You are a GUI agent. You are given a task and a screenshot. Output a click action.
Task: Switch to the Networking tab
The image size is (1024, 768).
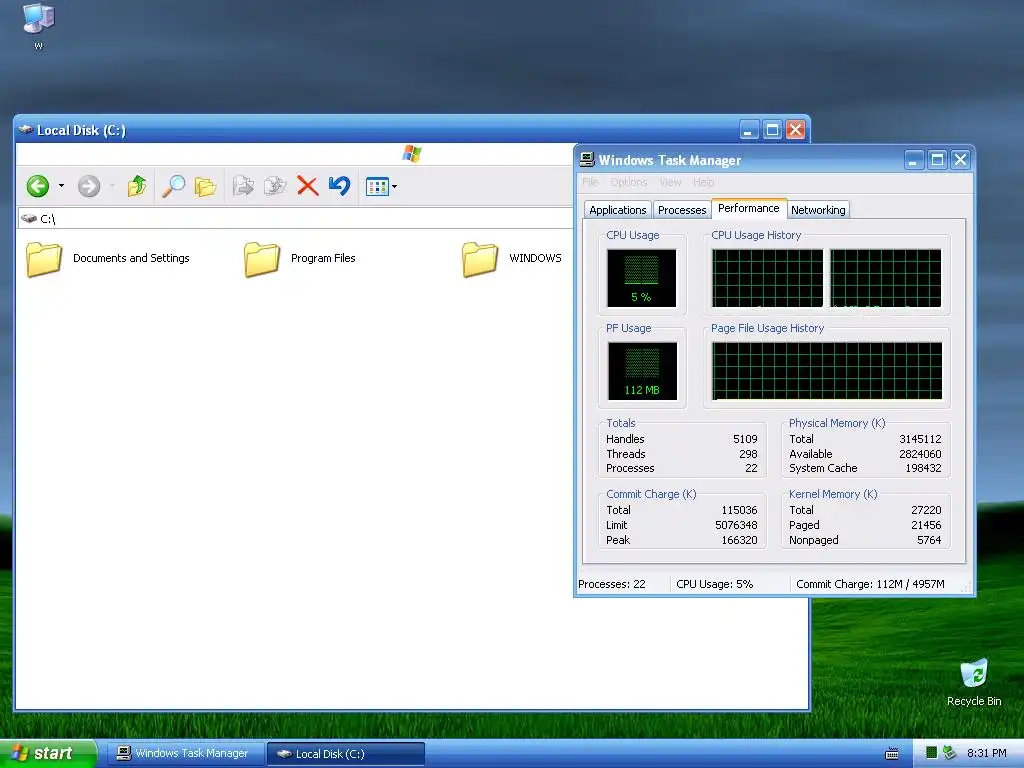[818, 210]
